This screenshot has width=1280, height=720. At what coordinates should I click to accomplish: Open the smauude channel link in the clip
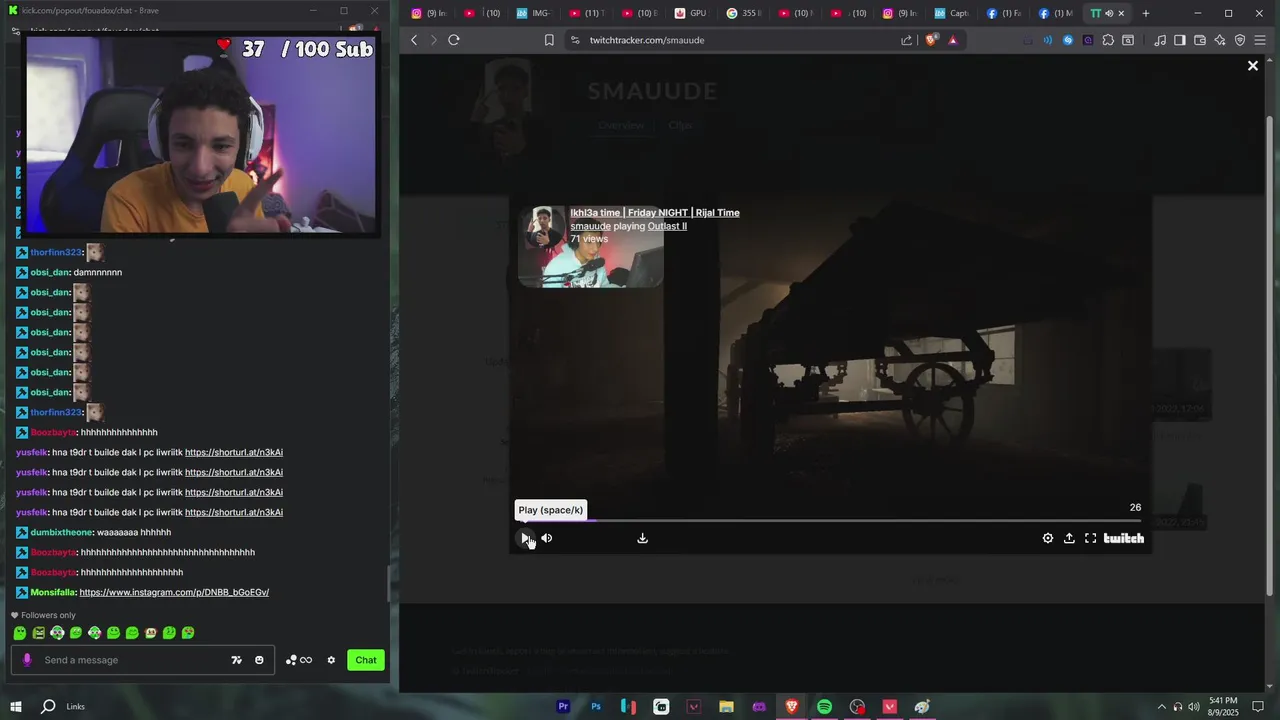tap(590, 226)
